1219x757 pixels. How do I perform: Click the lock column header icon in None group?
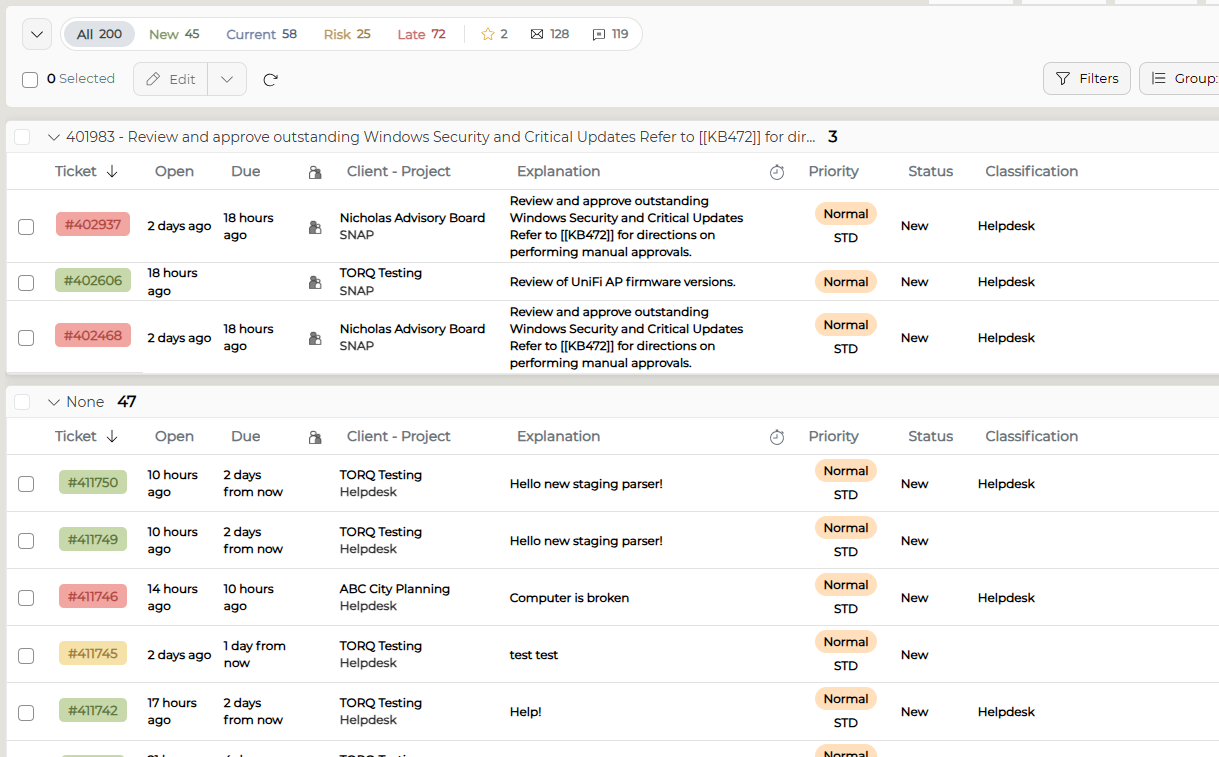(315, 437)
